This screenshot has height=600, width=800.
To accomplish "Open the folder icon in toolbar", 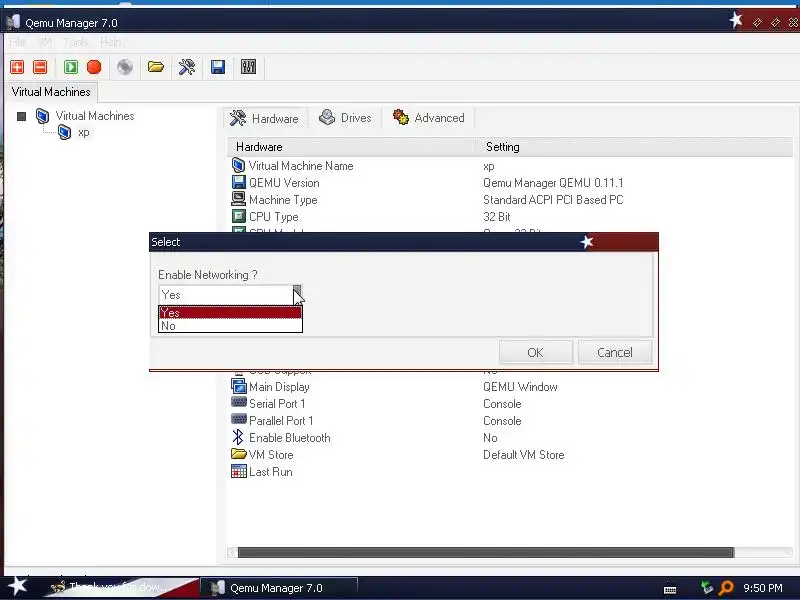I will [156, 67].
